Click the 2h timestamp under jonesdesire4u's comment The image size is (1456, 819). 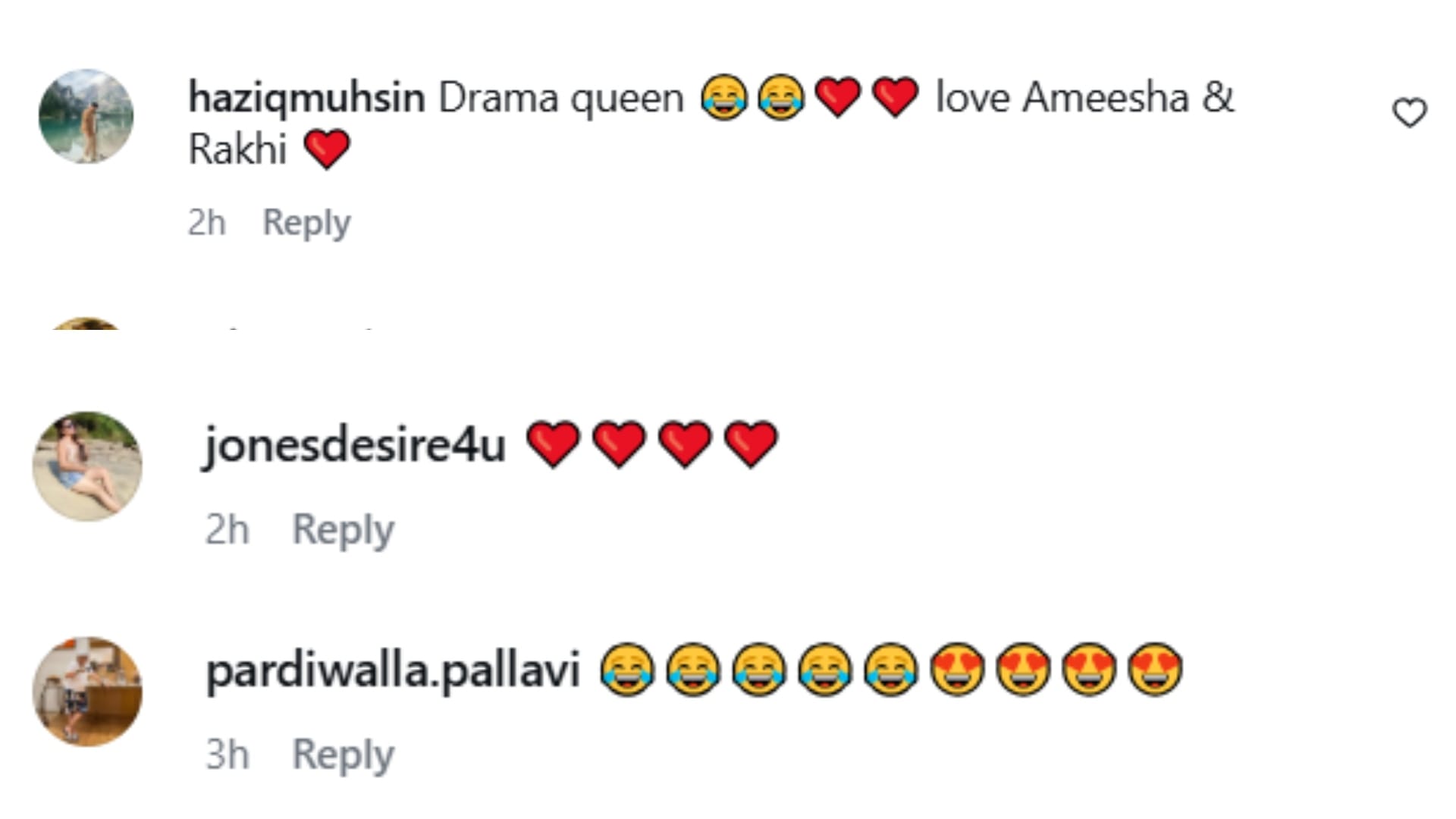227,529
